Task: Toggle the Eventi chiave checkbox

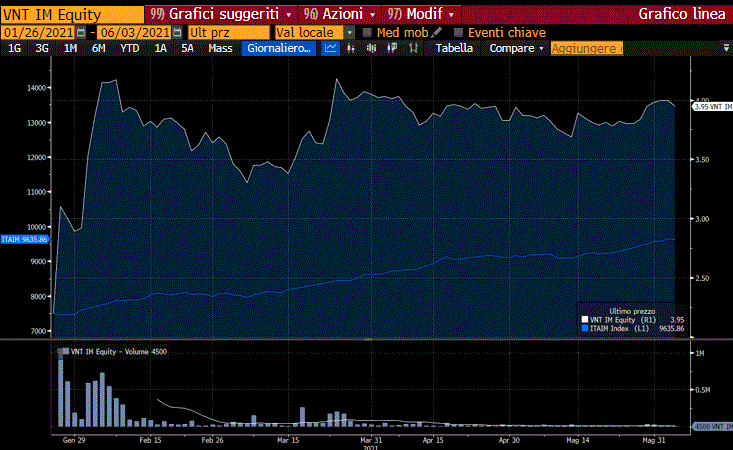Action: point(458,32)
